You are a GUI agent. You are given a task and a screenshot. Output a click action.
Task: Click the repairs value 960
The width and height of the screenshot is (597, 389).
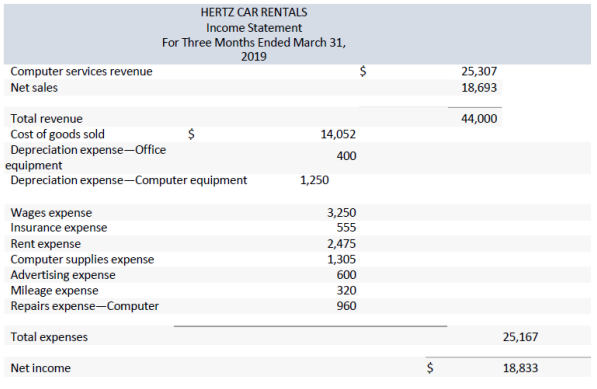346,306
